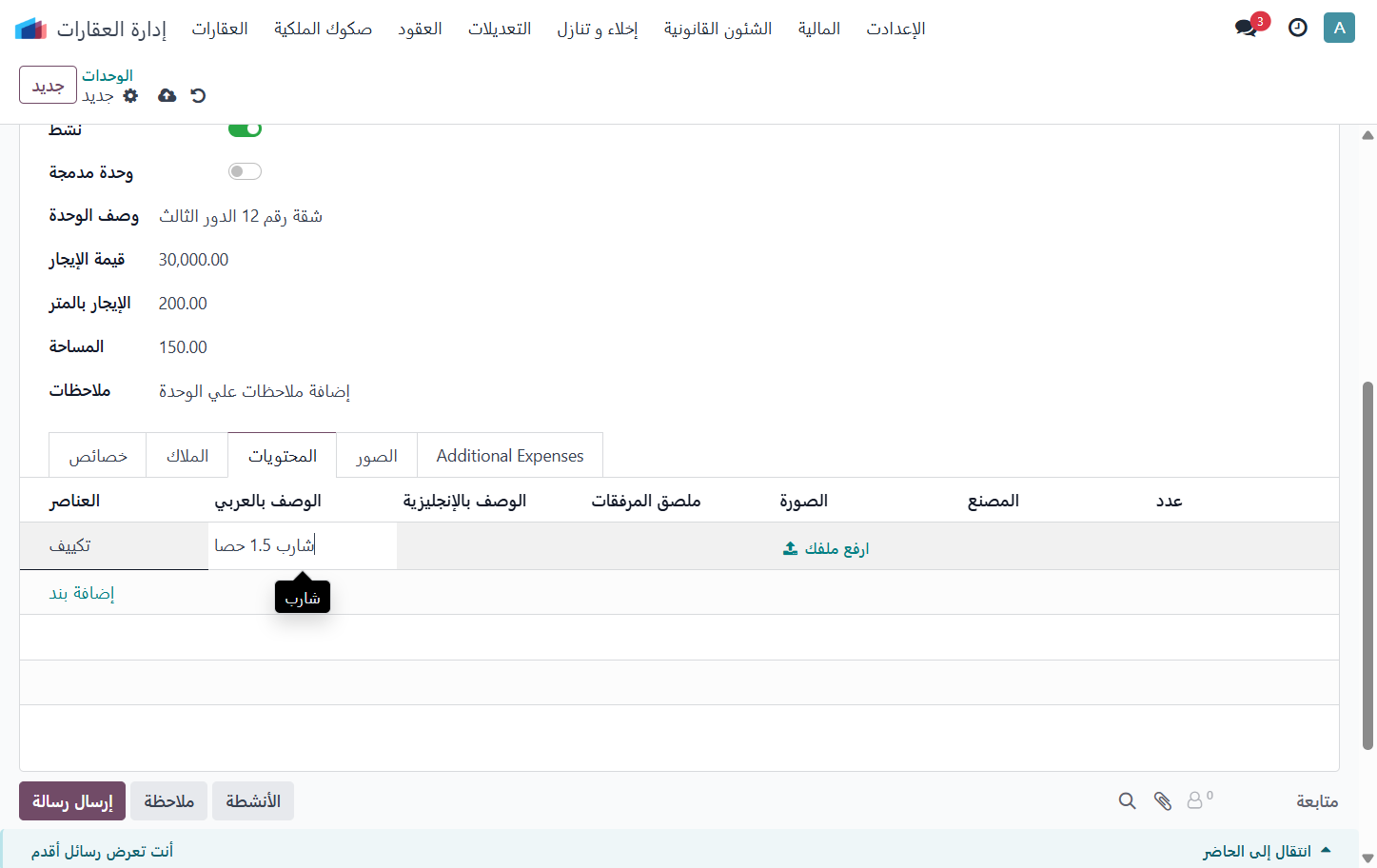Open the التعديلات menu

(500, 29)
